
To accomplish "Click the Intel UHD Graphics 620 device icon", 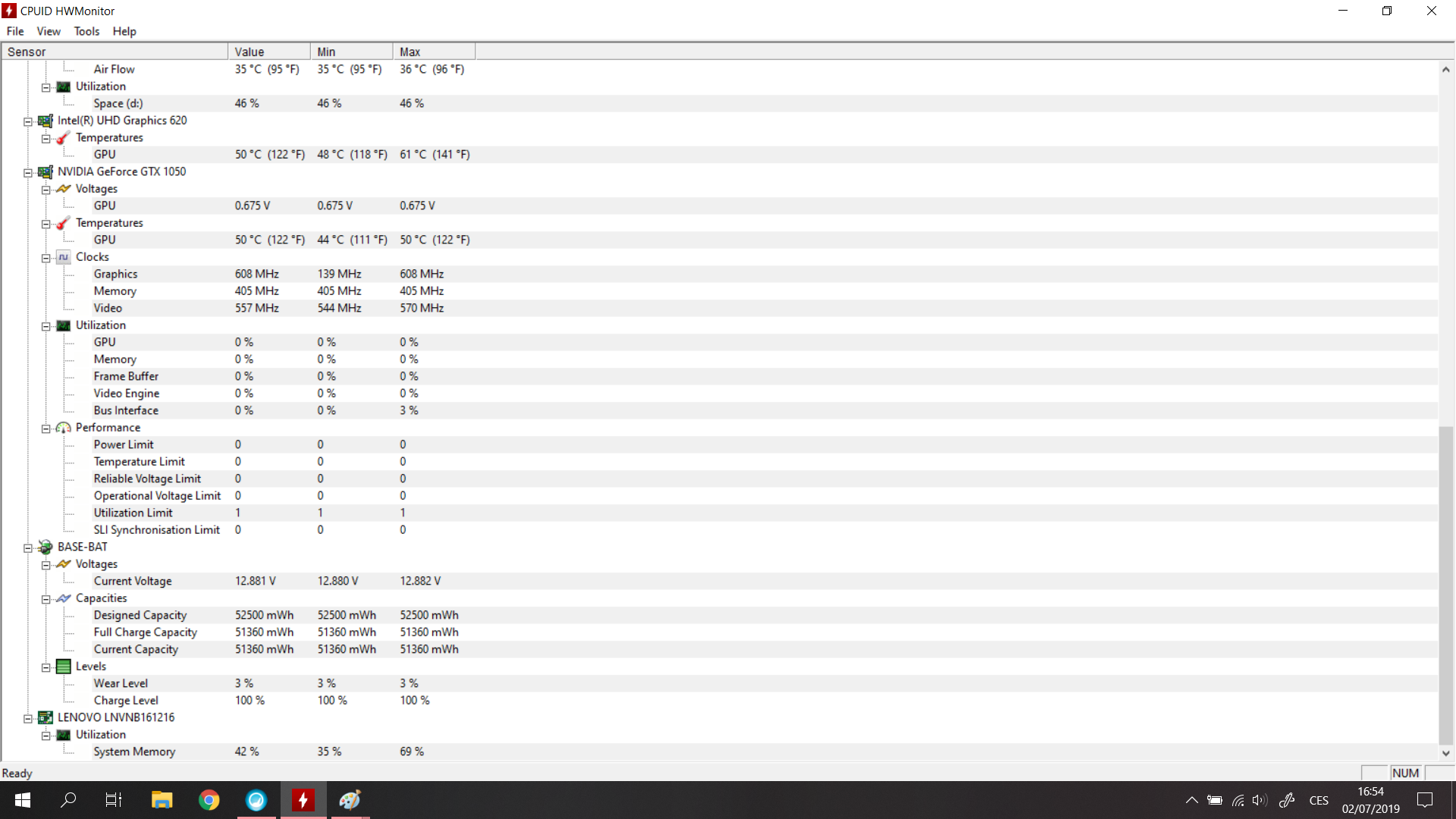I will (45, 121).
